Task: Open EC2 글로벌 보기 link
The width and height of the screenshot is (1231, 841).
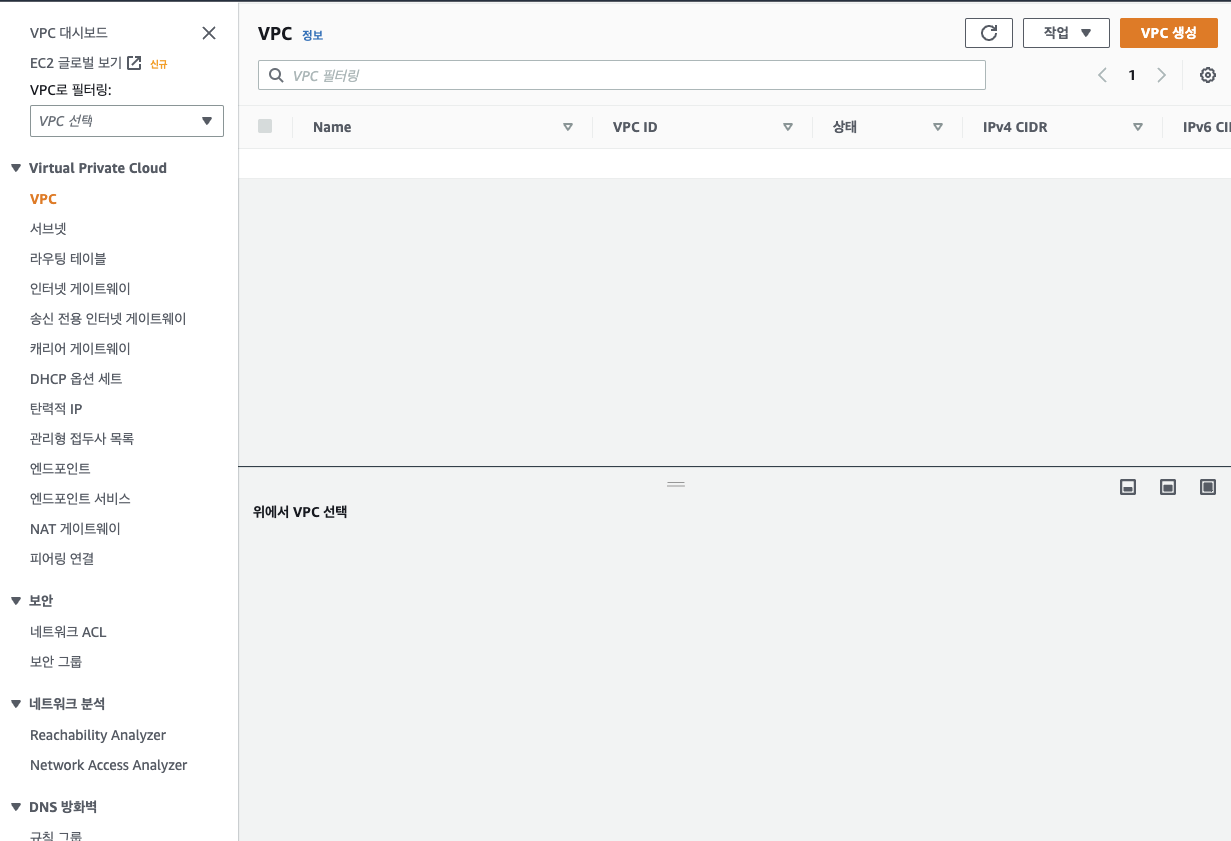Action: click(x=76, y=63)
